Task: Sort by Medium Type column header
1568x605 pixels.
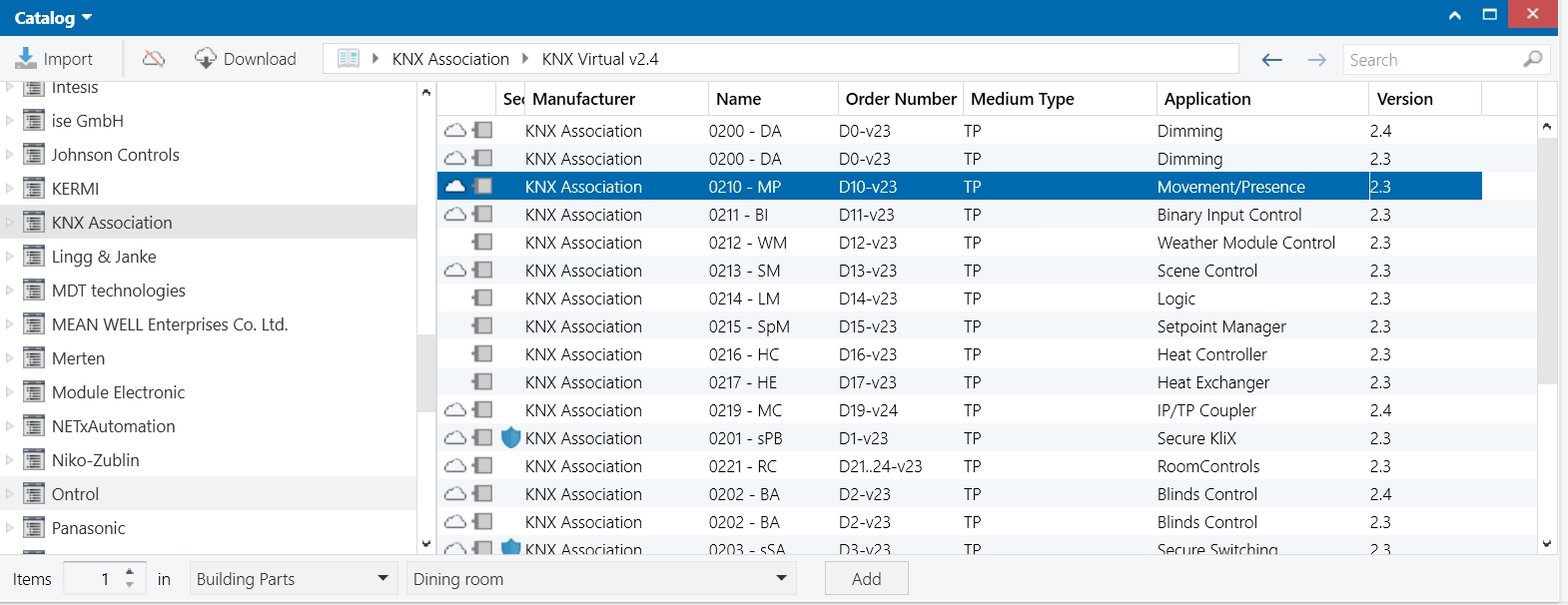Action: point(1060,99)
